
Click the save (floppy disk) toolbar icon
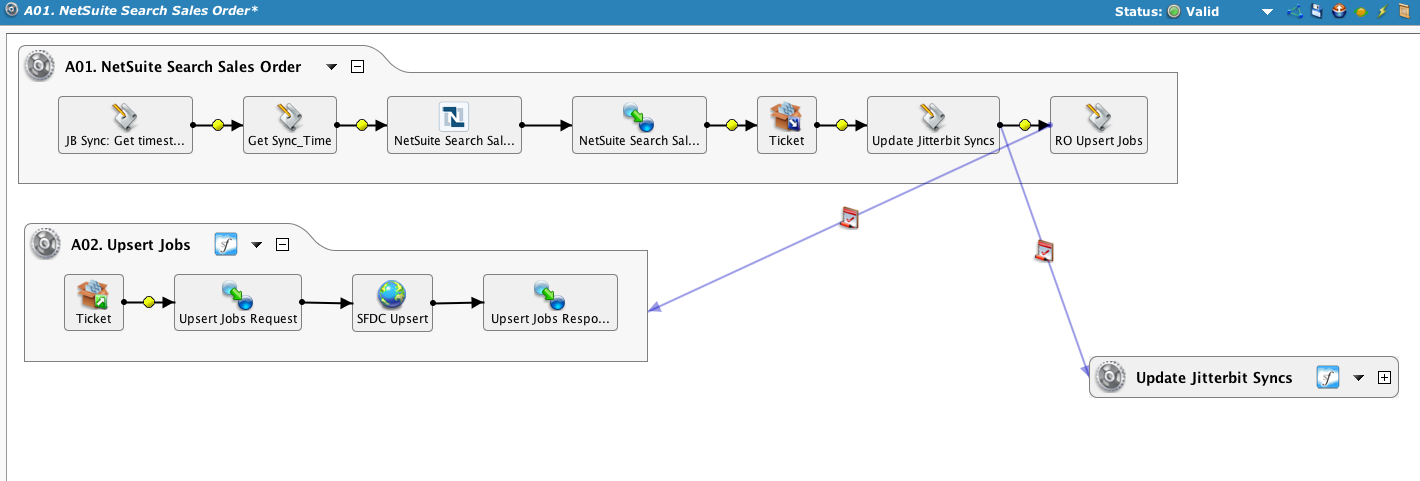click(x=1317, y=12)
